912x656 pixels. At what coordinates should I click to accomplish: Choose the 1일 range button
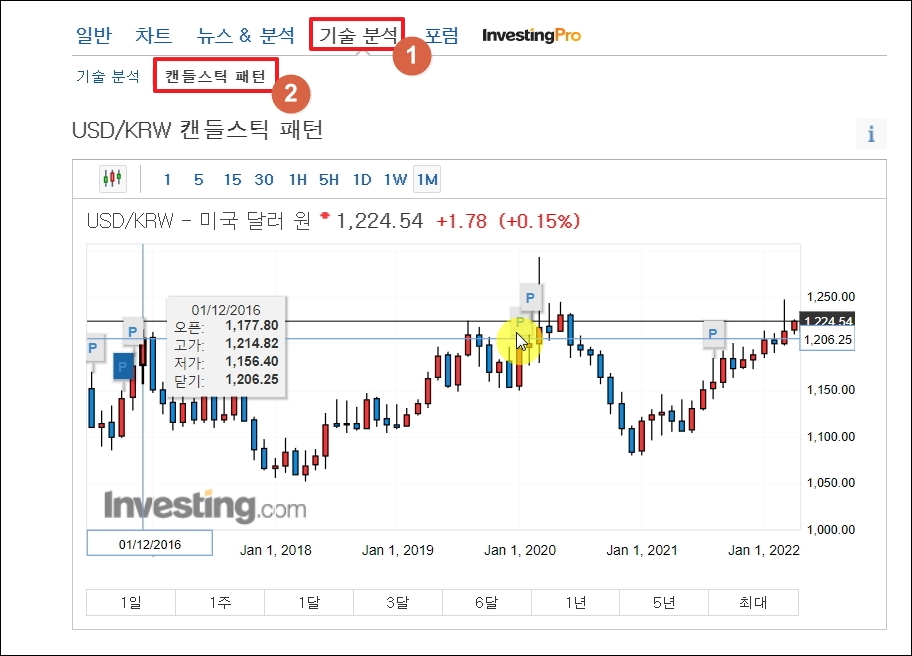[131, 602]
